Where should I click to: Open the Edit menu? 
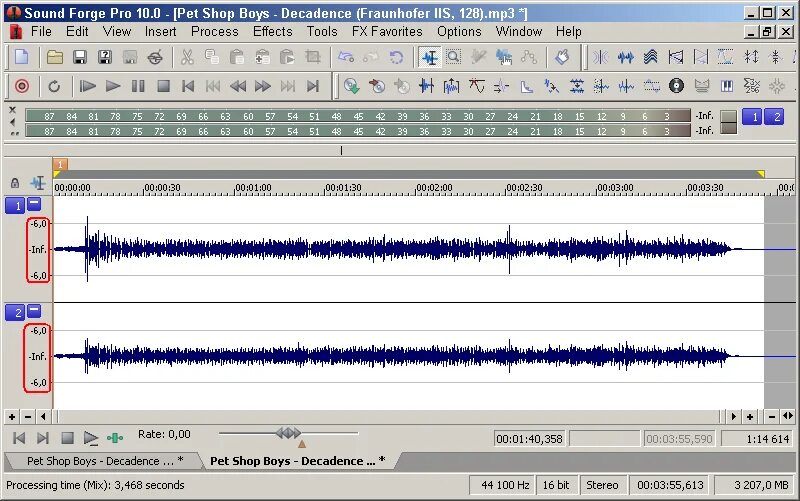[x=77, y=32]
